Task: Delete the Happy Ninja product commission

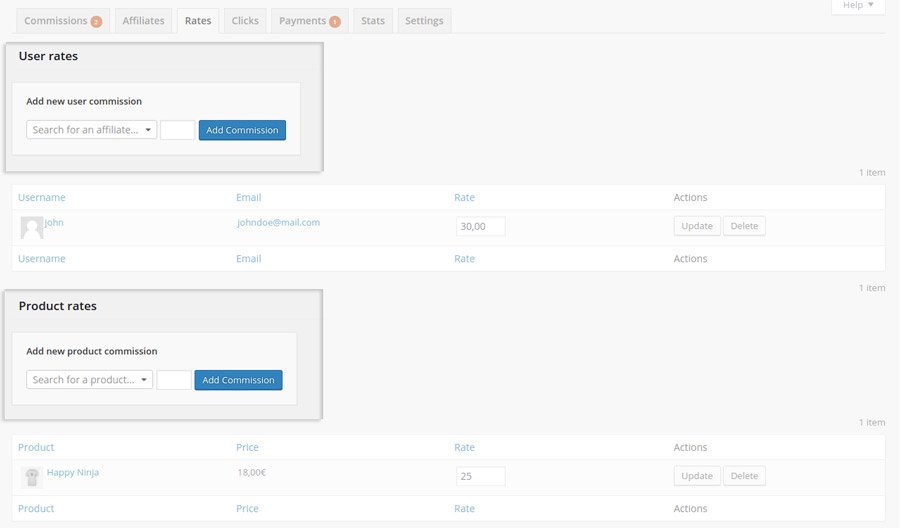Action: click(x=744, y=476)
